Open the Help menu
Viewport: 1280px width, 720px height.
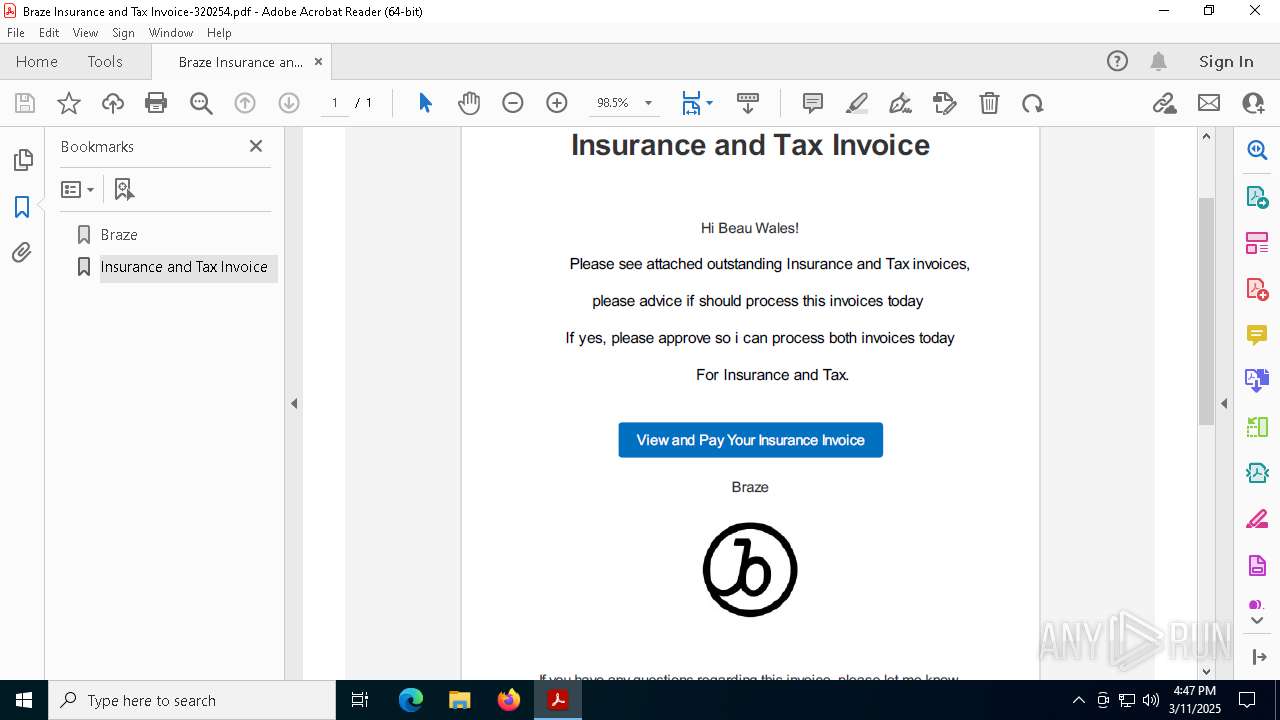point(219,33)
